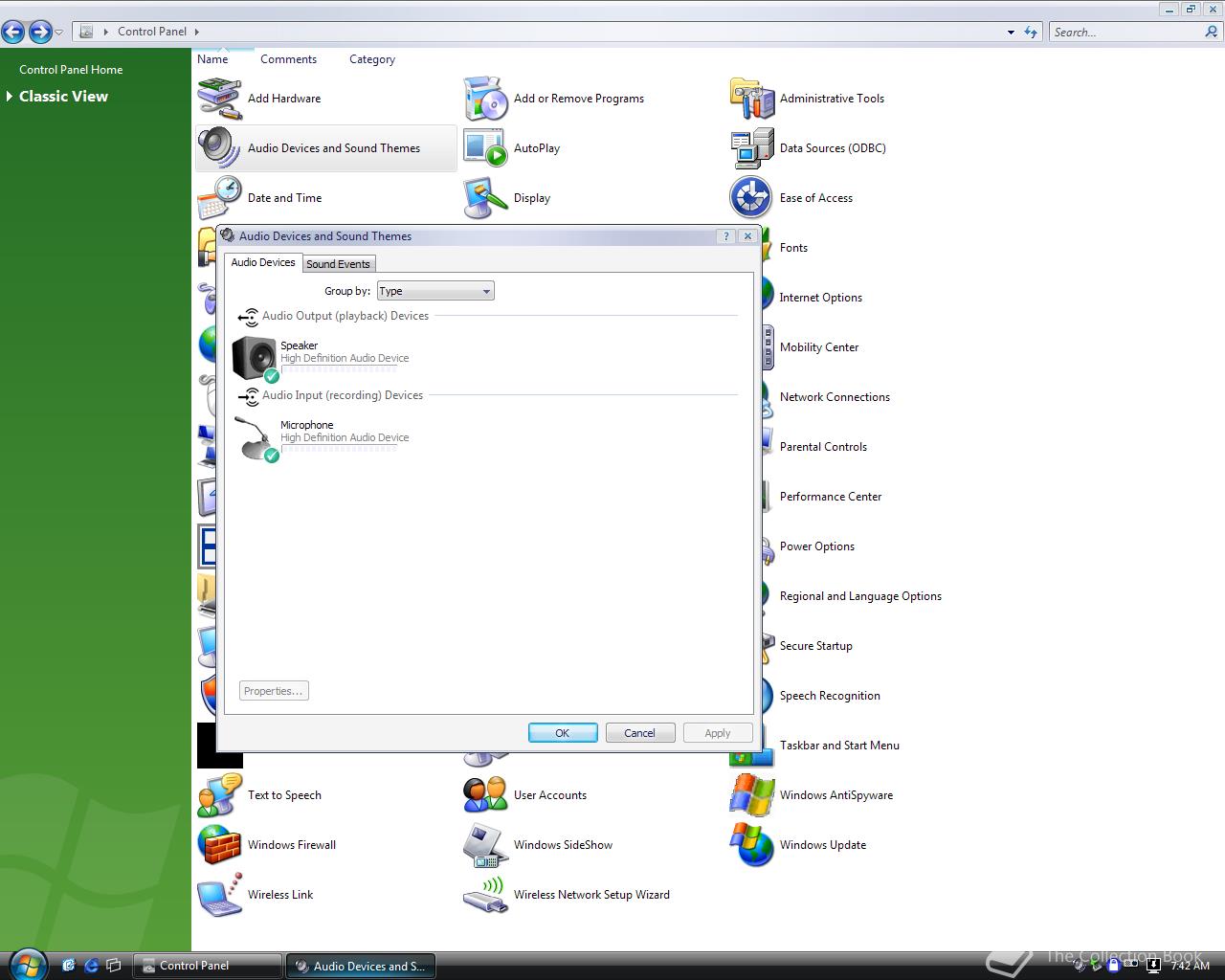The width and height of the screenshot is (1225, 980).
Task: Click the Show Desktop quick launch icon
Action: tap(114, 966)
